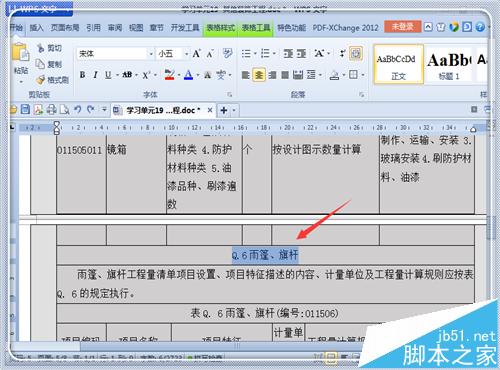
Task: Click the highlighted center align button
Action: click(259, 75)
